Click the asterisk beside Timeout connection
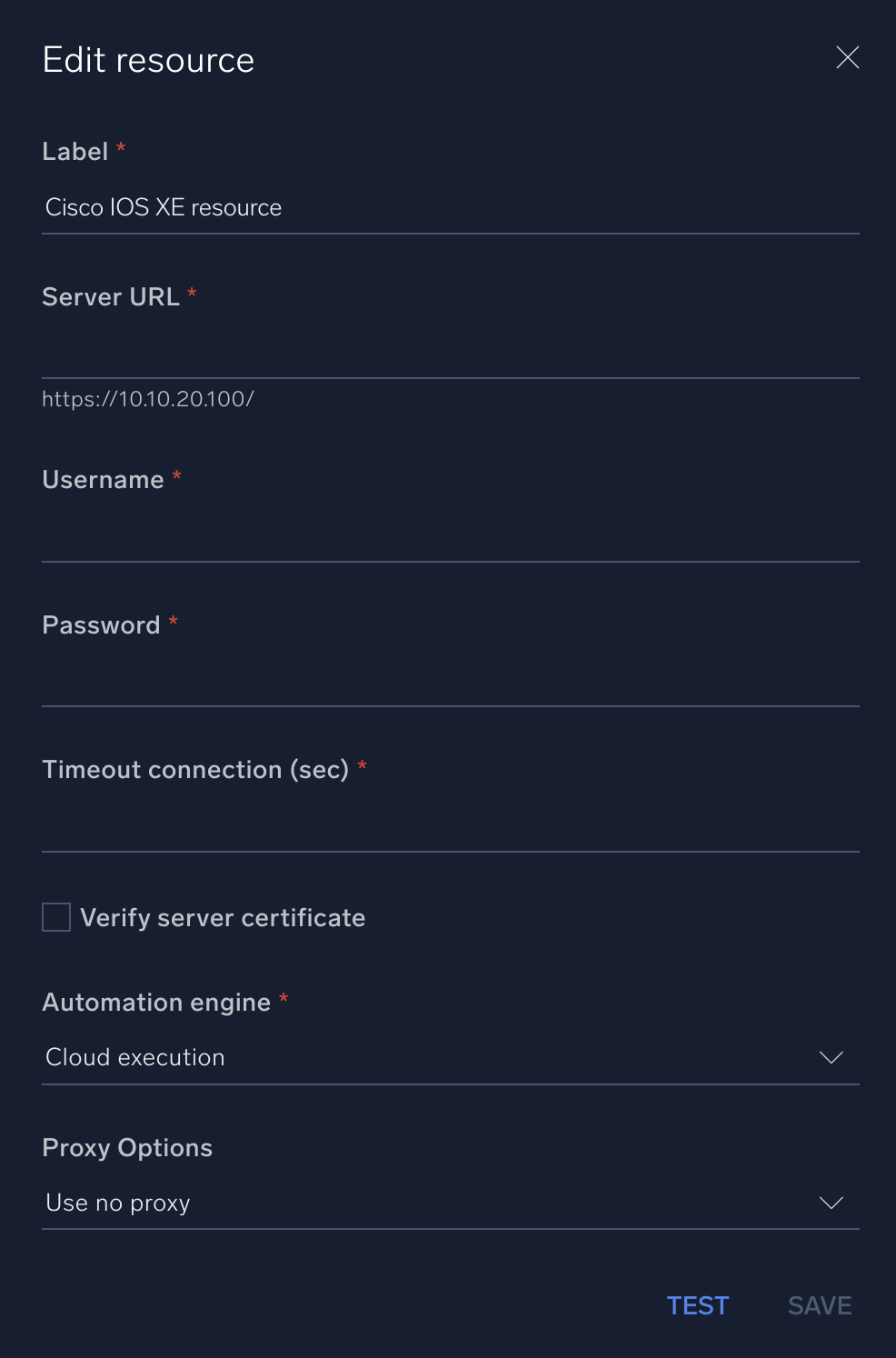Screen dimensions: 896x1358 pyautogui.click(x=363, y=764)
